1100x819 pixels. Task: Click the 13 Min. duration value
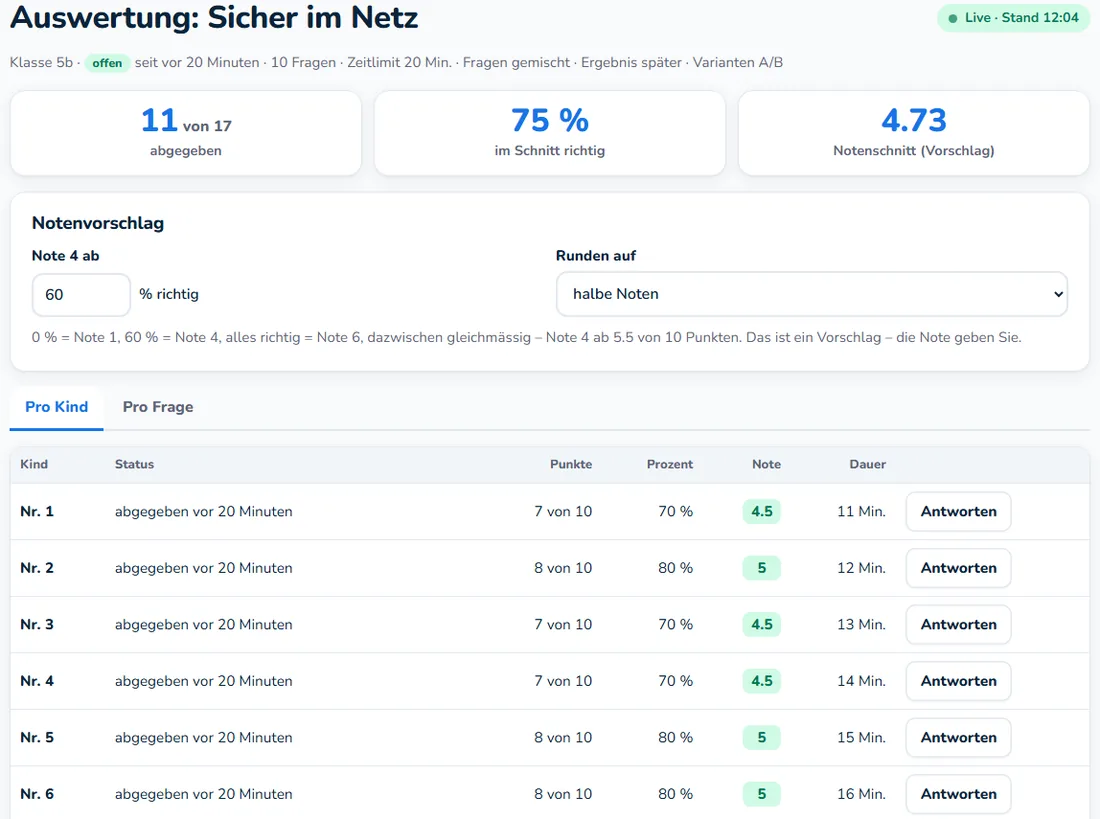(x=861, y=625)
